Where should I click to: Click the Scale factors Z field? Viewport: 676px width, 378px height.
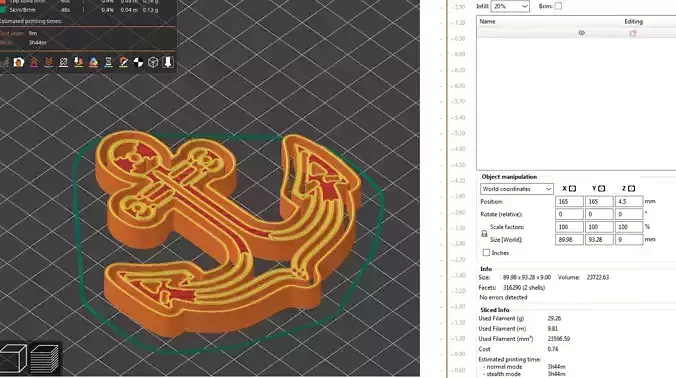tap(629, 227)
